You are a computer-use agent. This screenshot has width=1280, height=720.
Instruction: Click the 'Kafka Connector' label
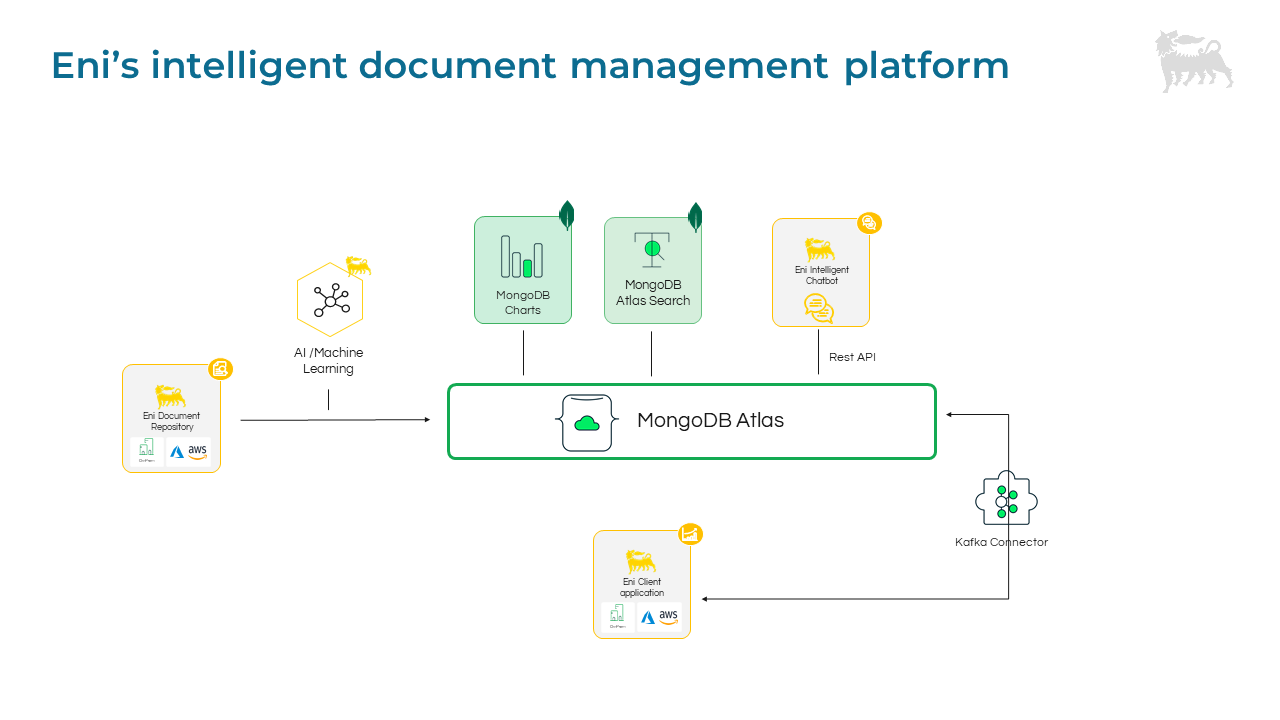pos(1001,542)
